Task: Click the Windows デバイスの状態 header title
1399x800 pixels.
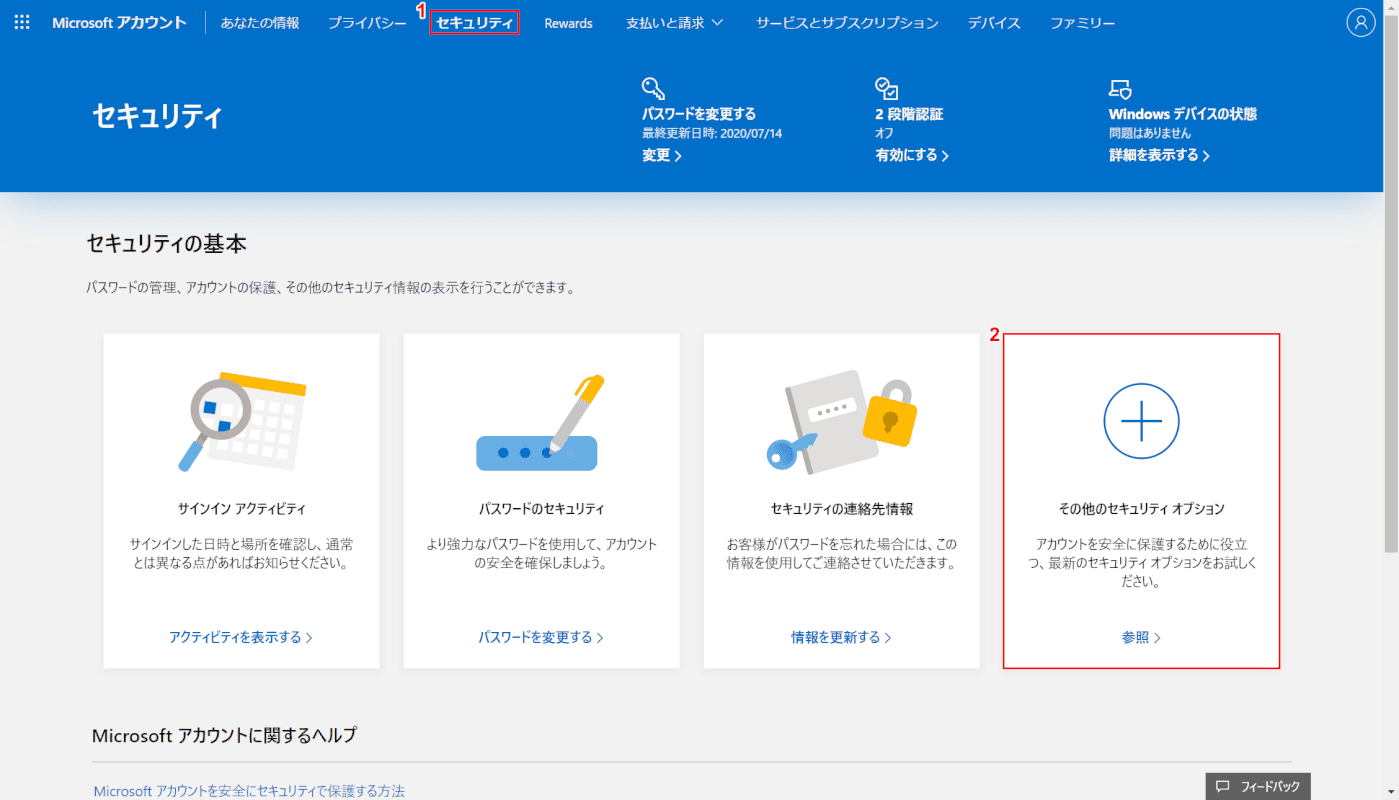Action: tap(1183, 114)
